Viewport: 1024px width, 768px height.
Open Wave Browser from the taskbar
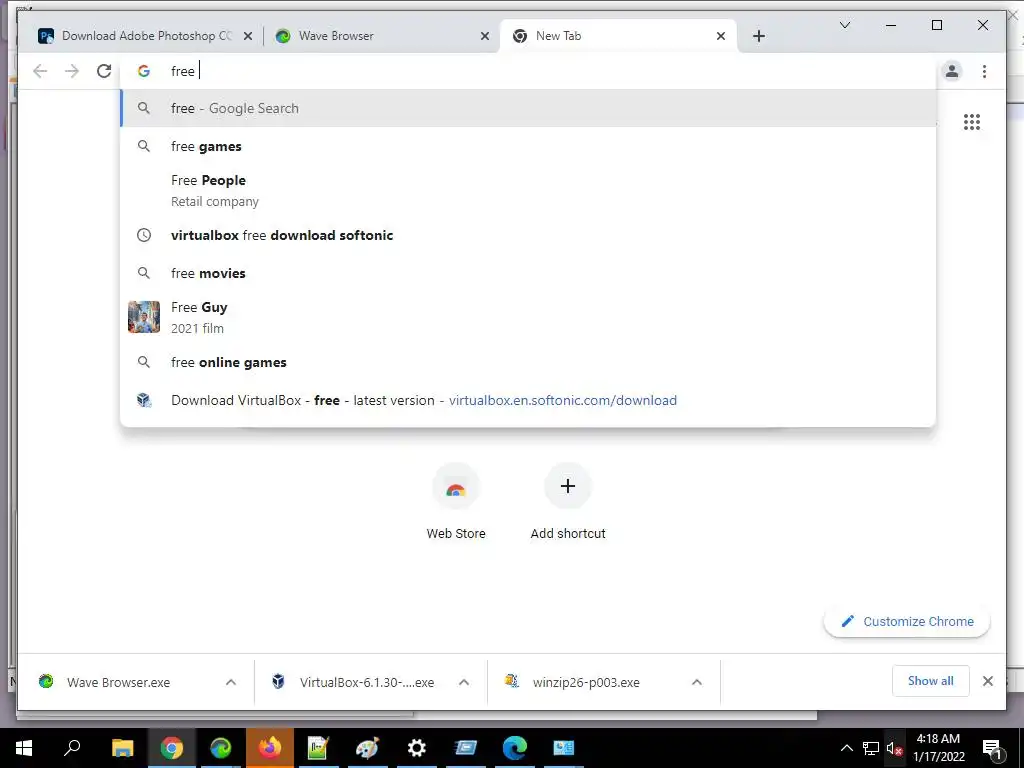pos(221,748)
